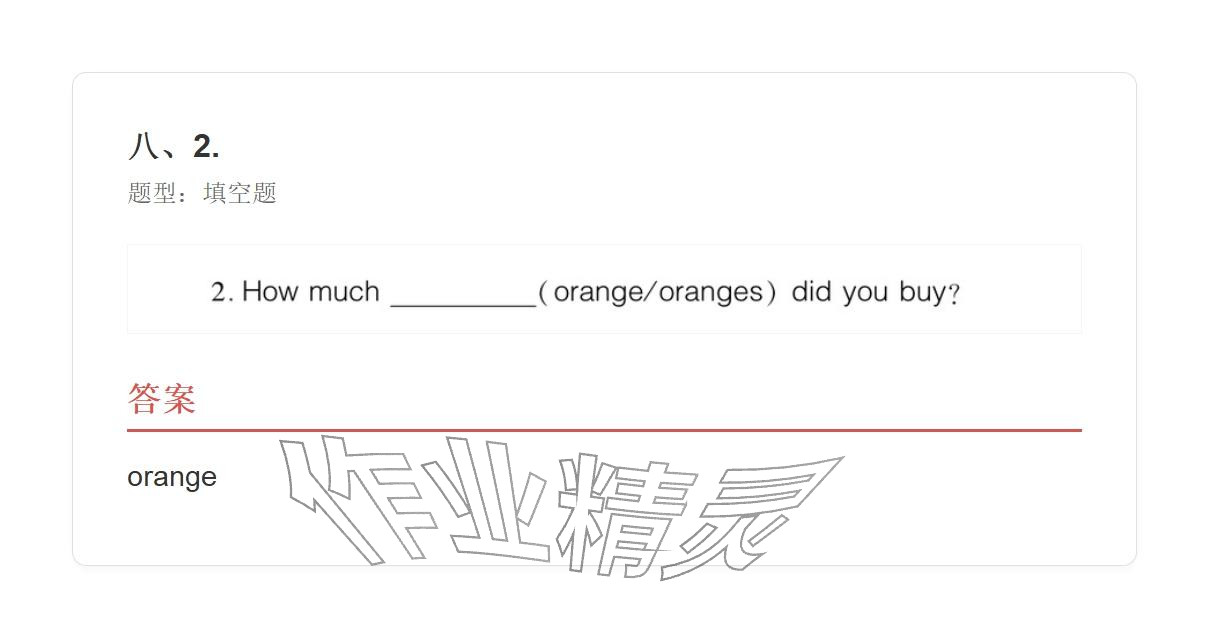The width and height of the screenshot is (1209, 638).
Task: Click the "八、2." question heading
Action: pyautogui.click(x=174, y=146)
